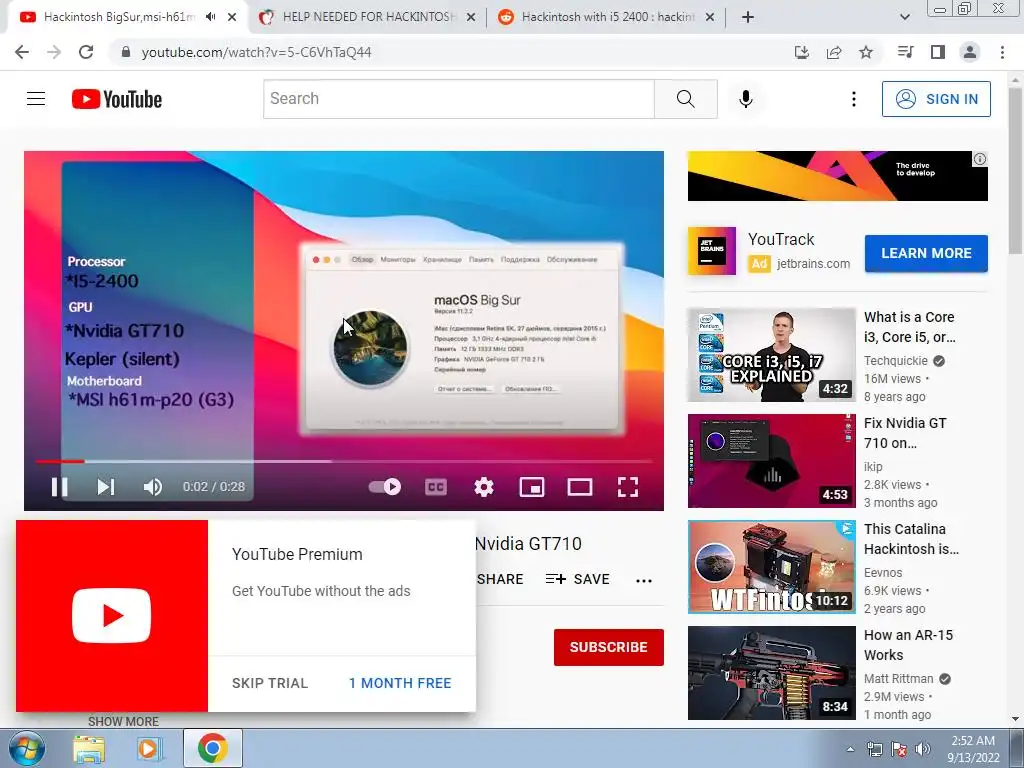Open the player settings gear
1024x768 pixels.
pos(484,487)
